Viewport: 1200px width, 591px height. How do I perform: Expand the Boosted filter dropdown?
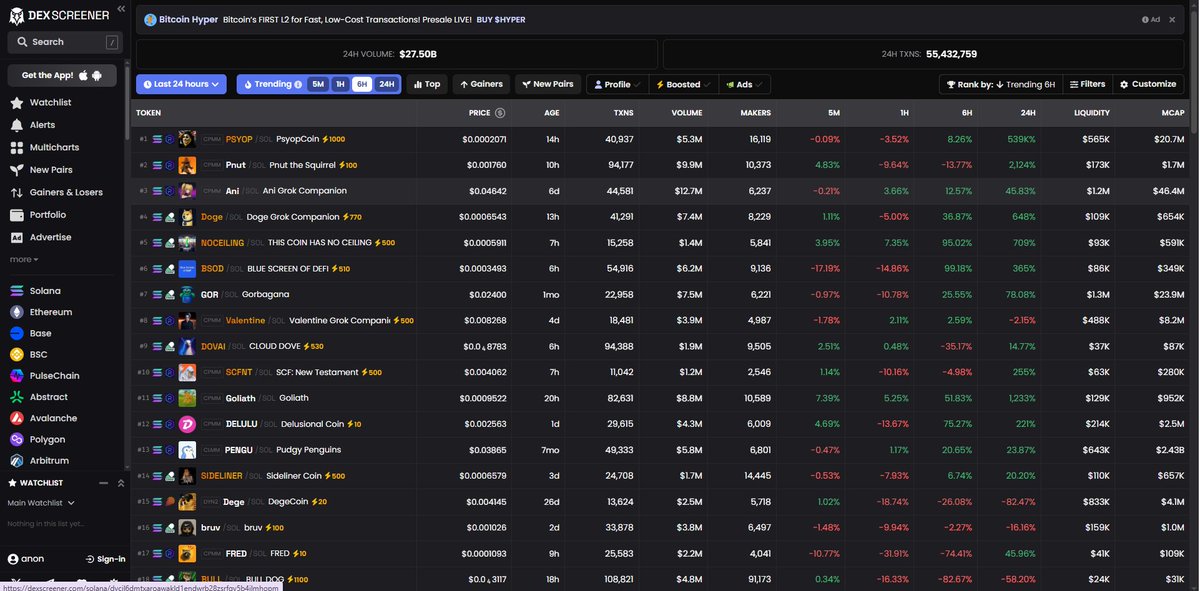(683, 85)
